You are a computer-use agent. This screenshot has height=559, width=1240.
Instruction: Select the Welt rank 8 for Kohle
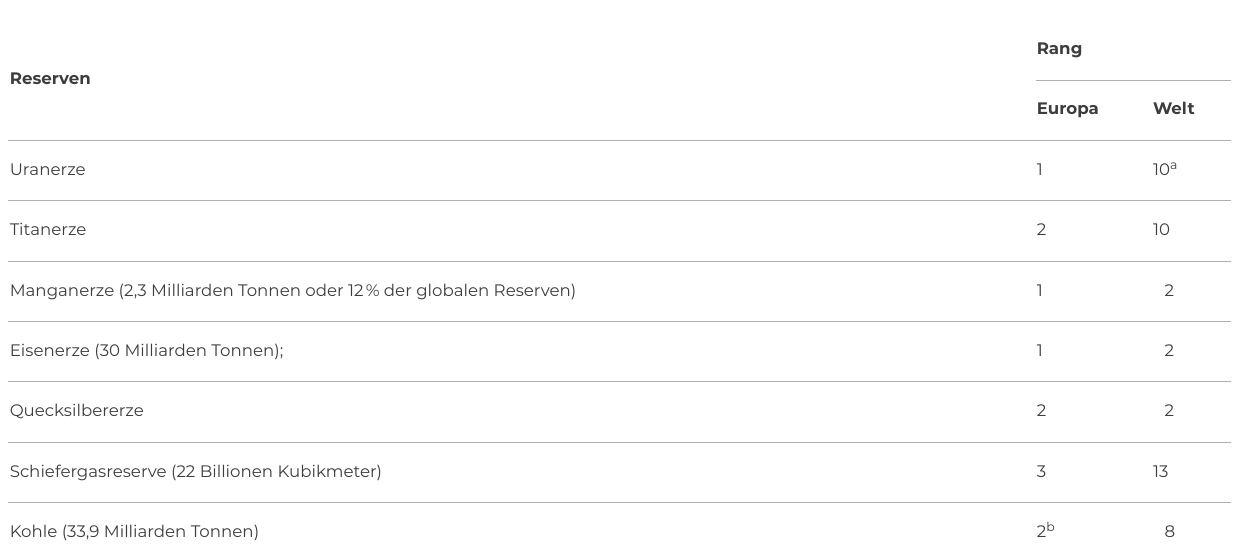pyautogui.click(x=1169, y=532)
